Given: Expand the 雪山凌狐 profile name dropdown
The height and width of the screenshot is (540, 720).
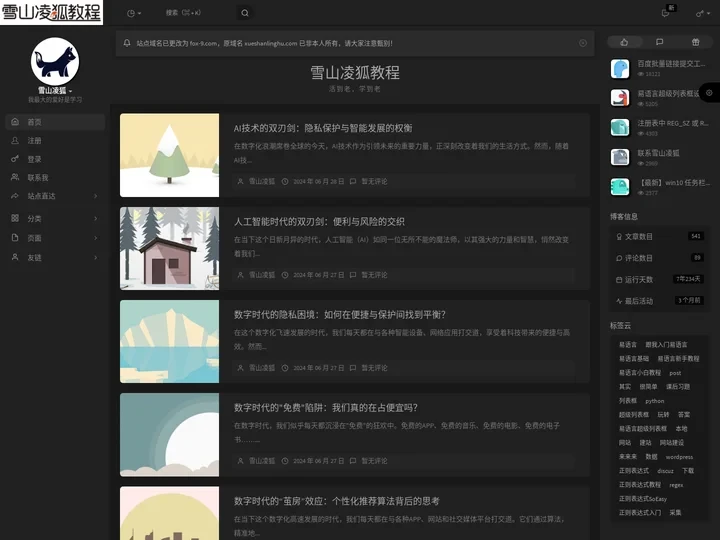Looking at the screenshot, I should (55, 90).
